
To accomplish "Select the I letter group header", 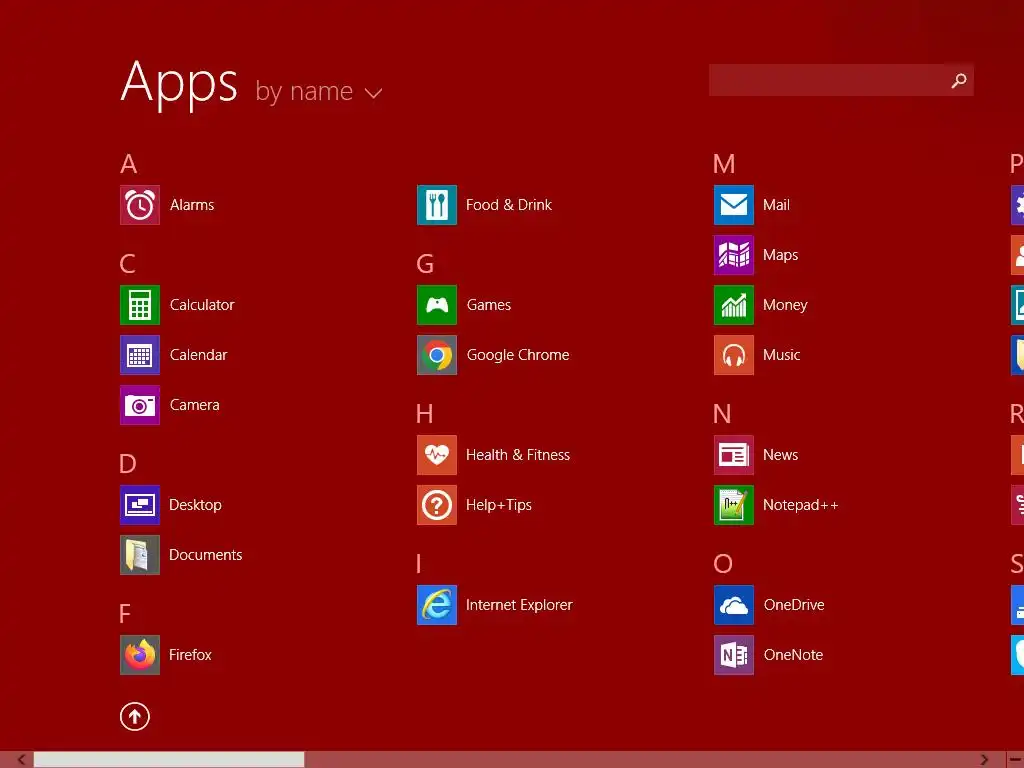I will click(419, 564).
